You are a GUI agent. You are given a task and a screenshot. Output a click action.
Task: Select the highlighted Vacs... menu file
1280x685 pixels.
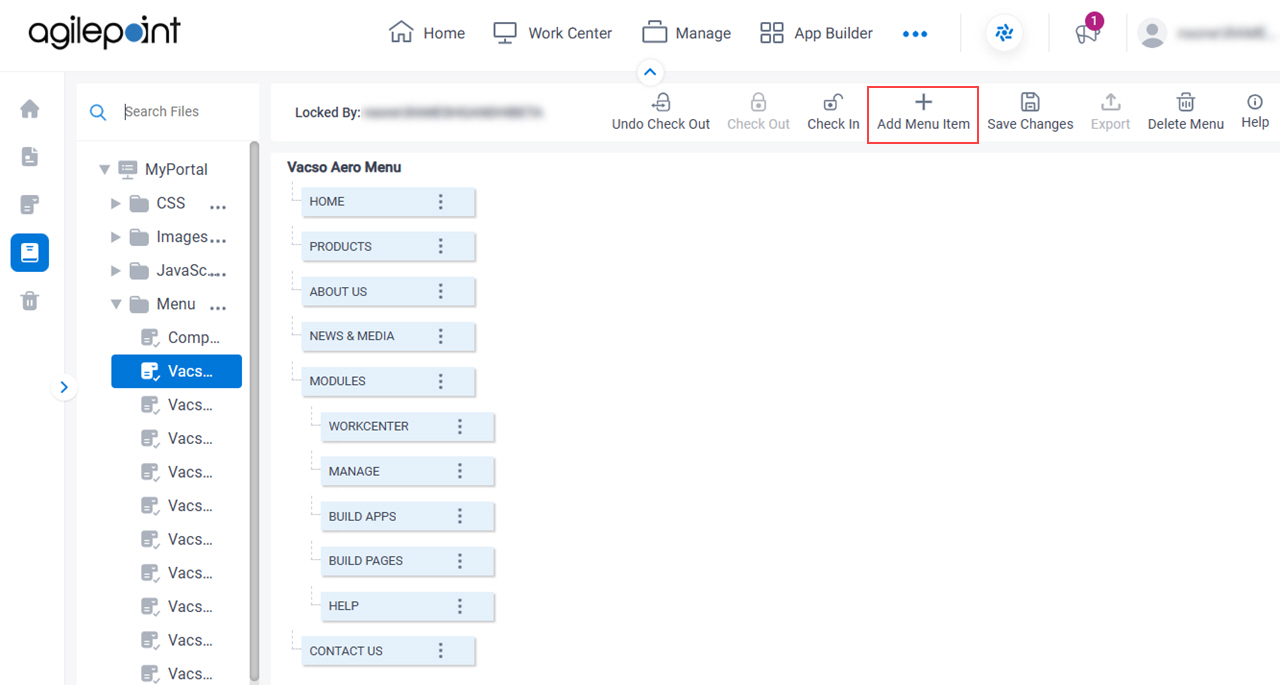(177, 371)
